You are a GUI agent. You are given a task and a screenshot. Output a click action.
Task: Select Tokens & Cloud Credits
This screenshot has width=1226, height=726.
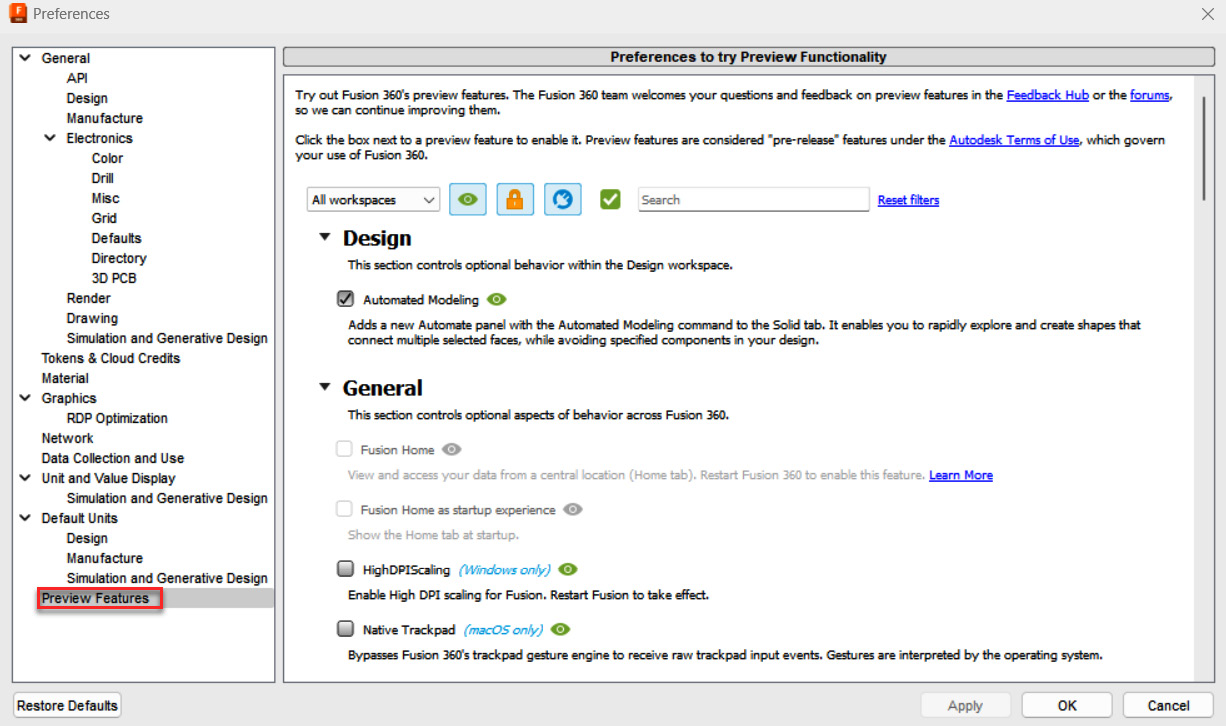pos(111,358)
